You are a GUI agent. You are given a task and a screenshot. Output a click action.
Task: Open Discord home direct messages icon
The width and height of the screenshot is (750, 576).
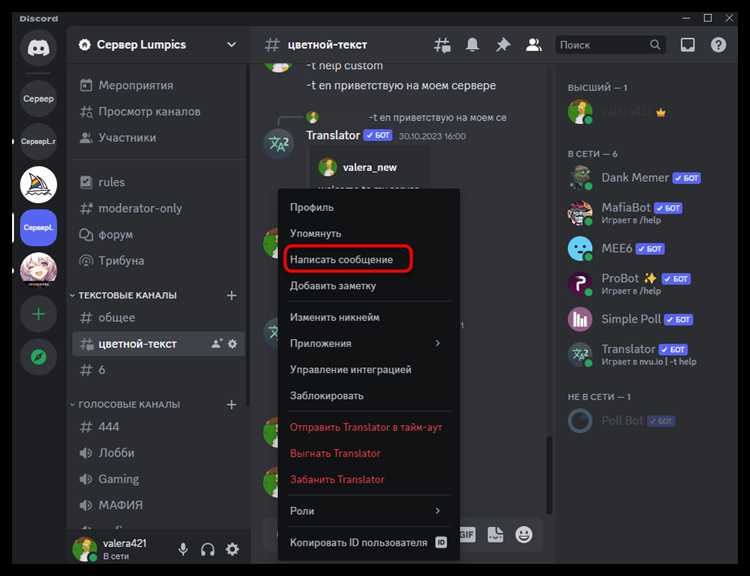tap(38, 48)
